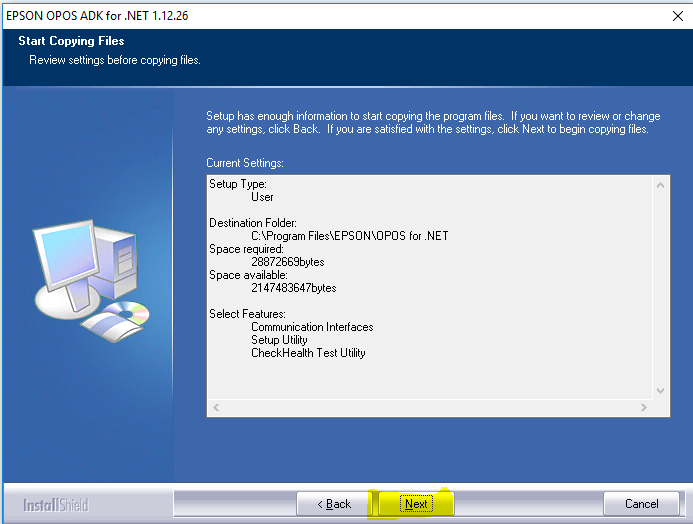Click the computer and CD setup illustration
Viewport: 693px width, 524px height.
click(91, 281)
